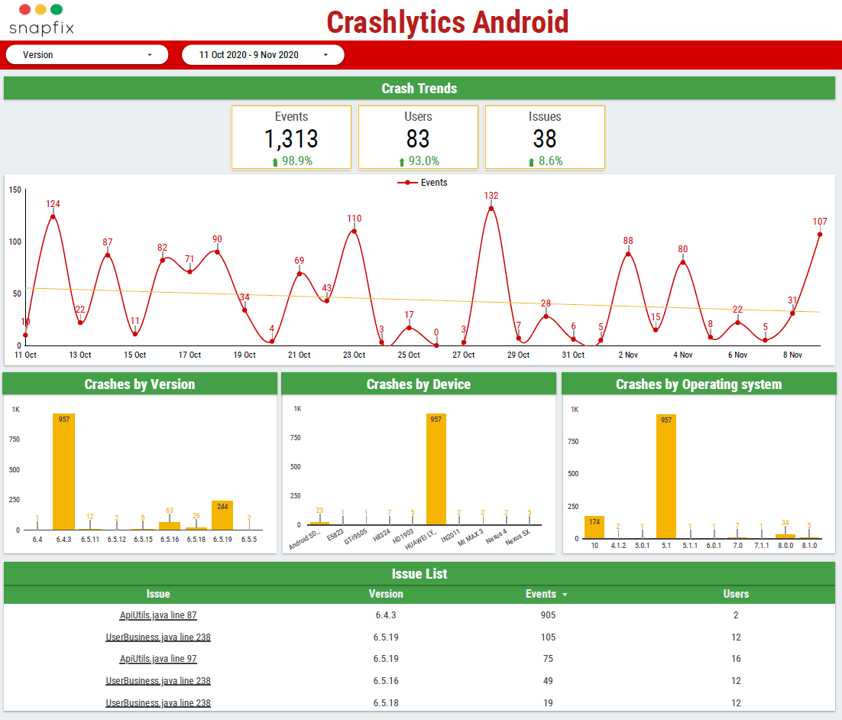Screen dimensions: 842x720
Task: Click the Users column header in Issue List
Action: pos(736,594)
